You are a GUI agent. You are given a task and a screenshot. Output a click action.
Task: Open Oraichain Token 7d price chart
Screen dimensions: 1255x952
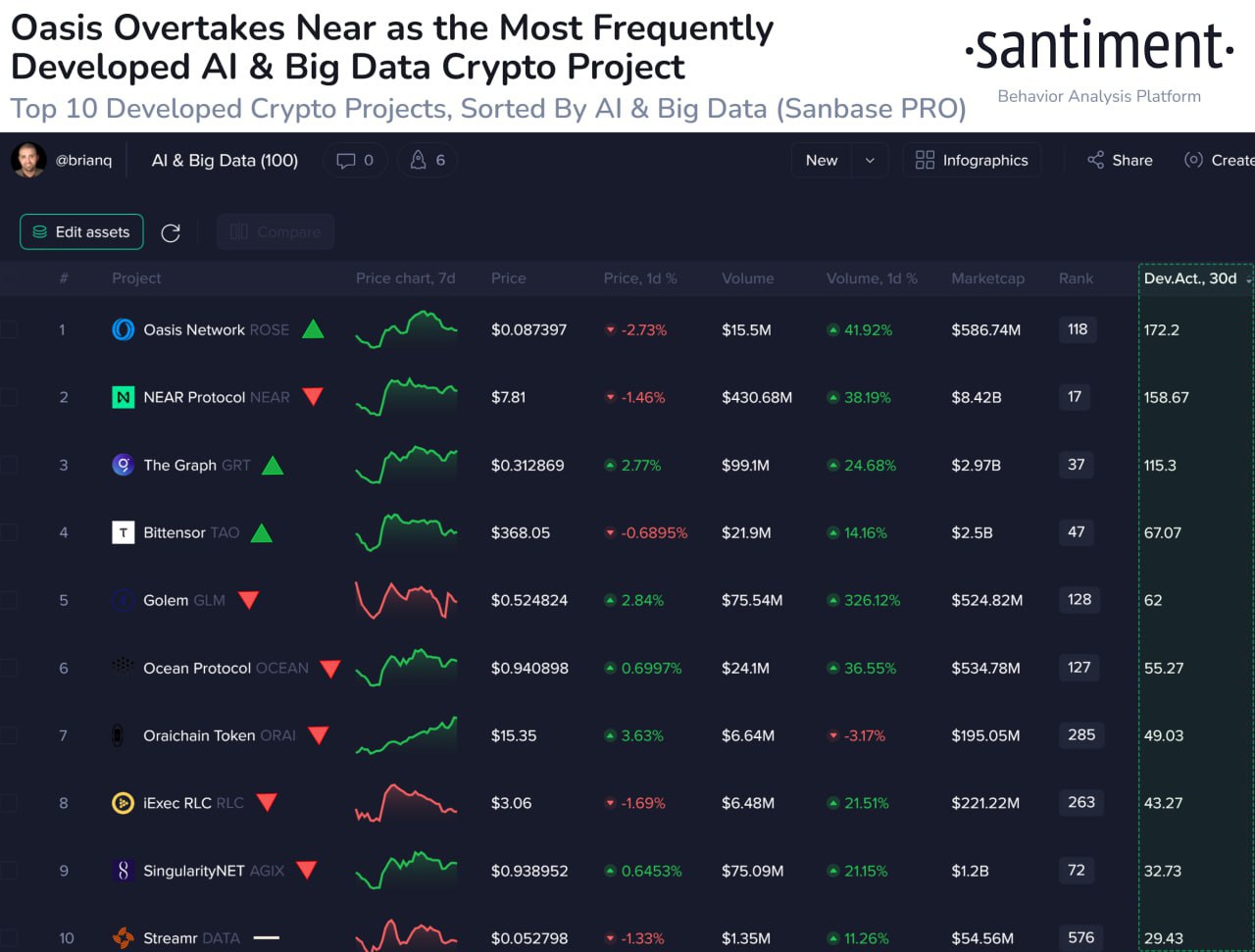pyautogui.click(x=406, y=735)
